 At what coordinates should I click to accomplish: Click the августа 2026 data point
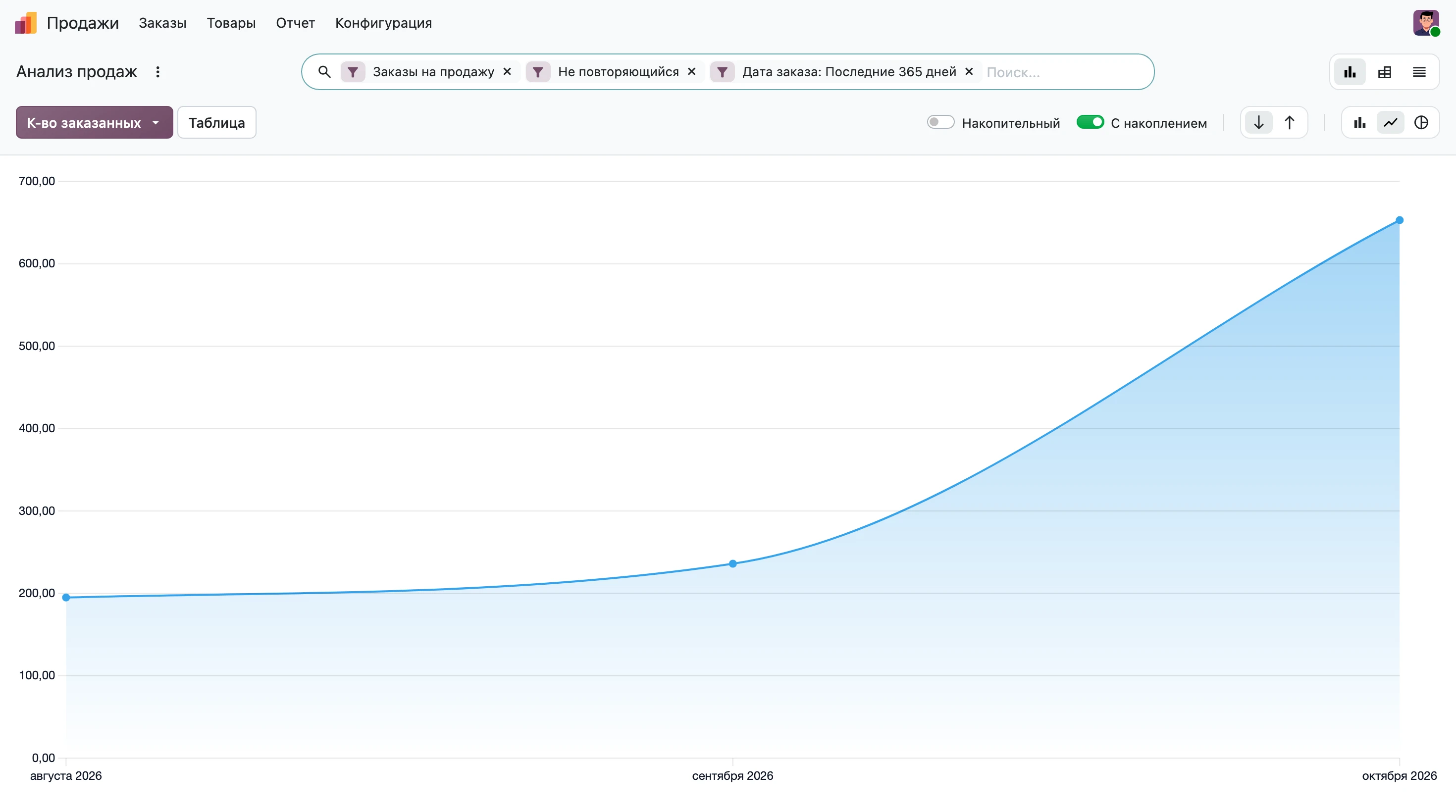pyautogui.click(x=66, y=597)
